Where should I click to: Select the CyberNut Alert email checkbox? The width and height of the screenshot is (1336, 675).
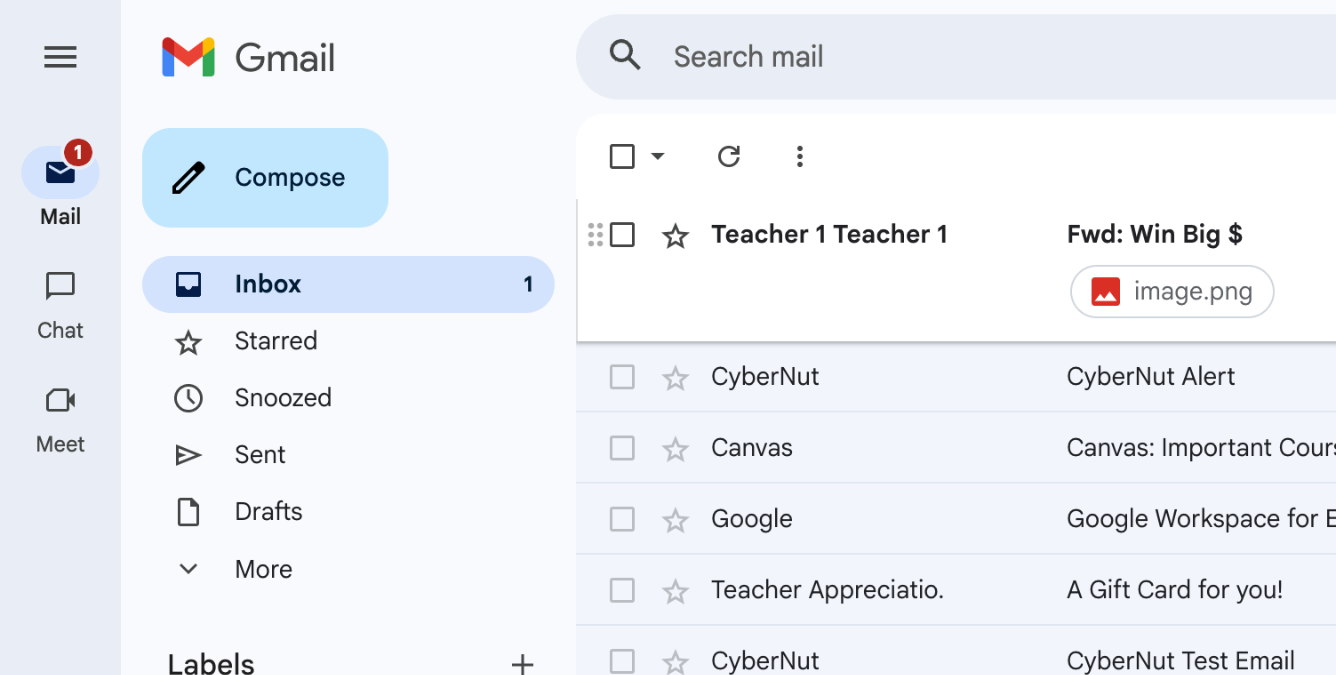(622, 377)
